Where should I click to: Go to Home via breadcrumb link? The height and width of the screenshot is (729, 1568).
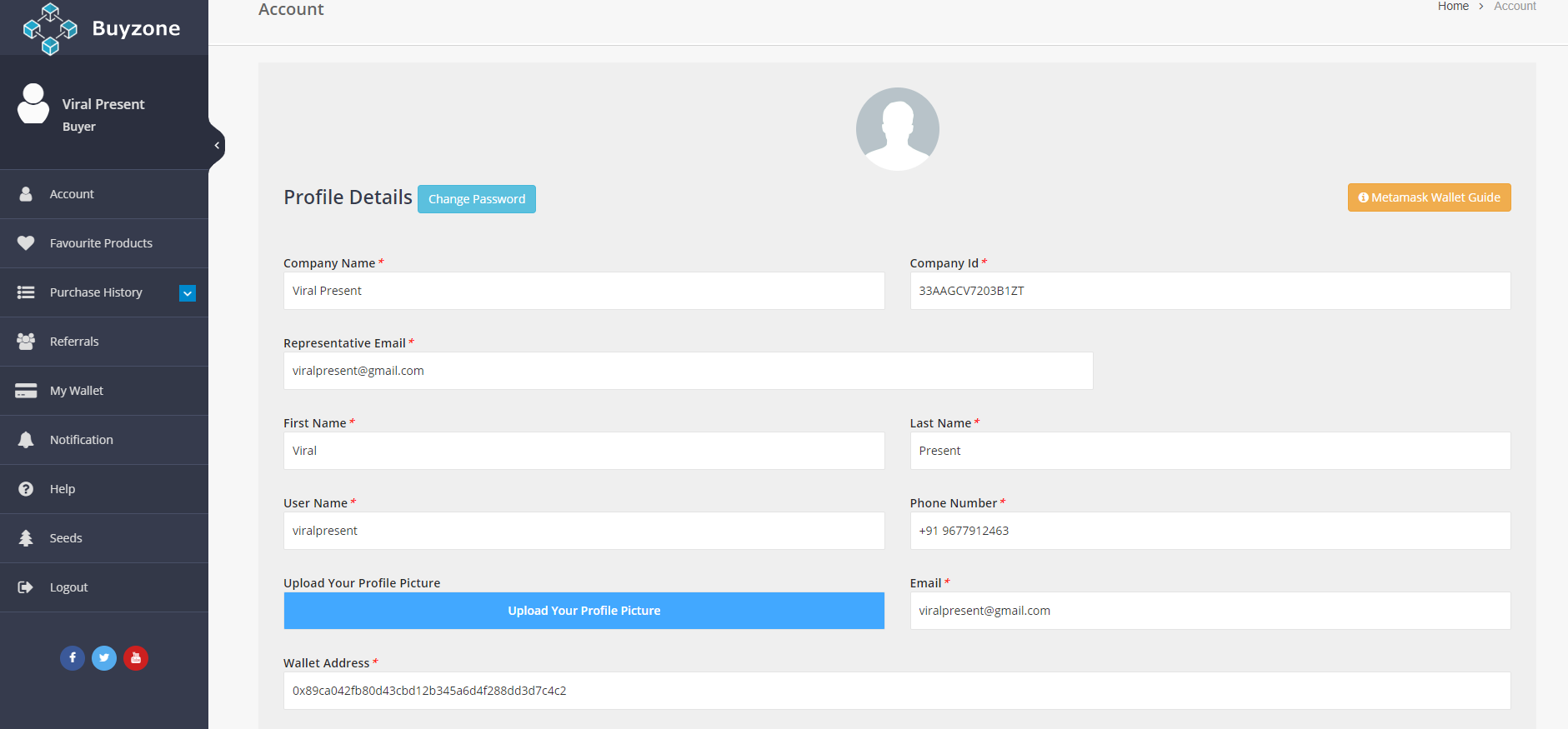pos(1453,7)
